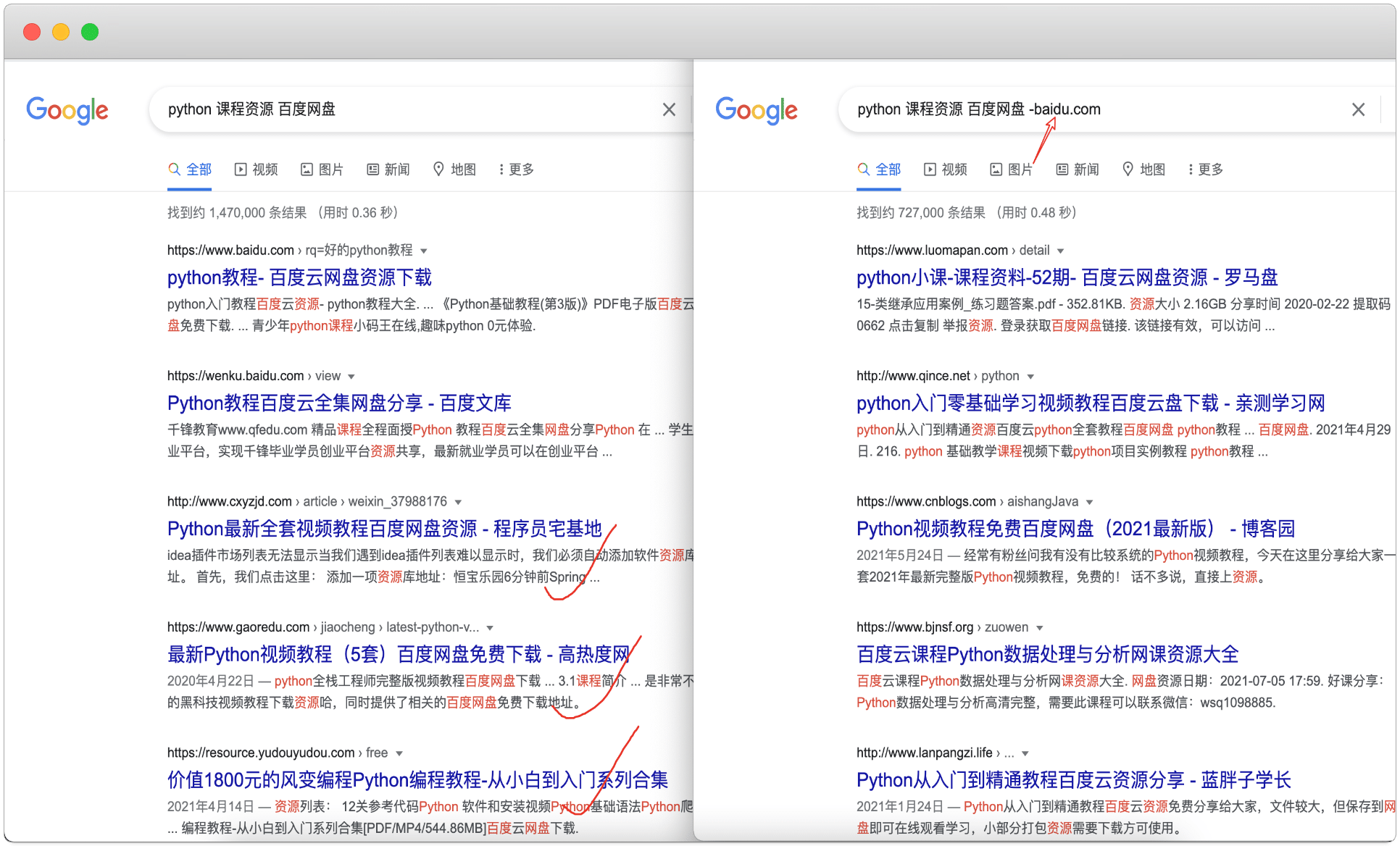Click the green fullscreen window button
Image resolution: width=1400 pixels, height=846 pixels.
click(x=90, y=32)
